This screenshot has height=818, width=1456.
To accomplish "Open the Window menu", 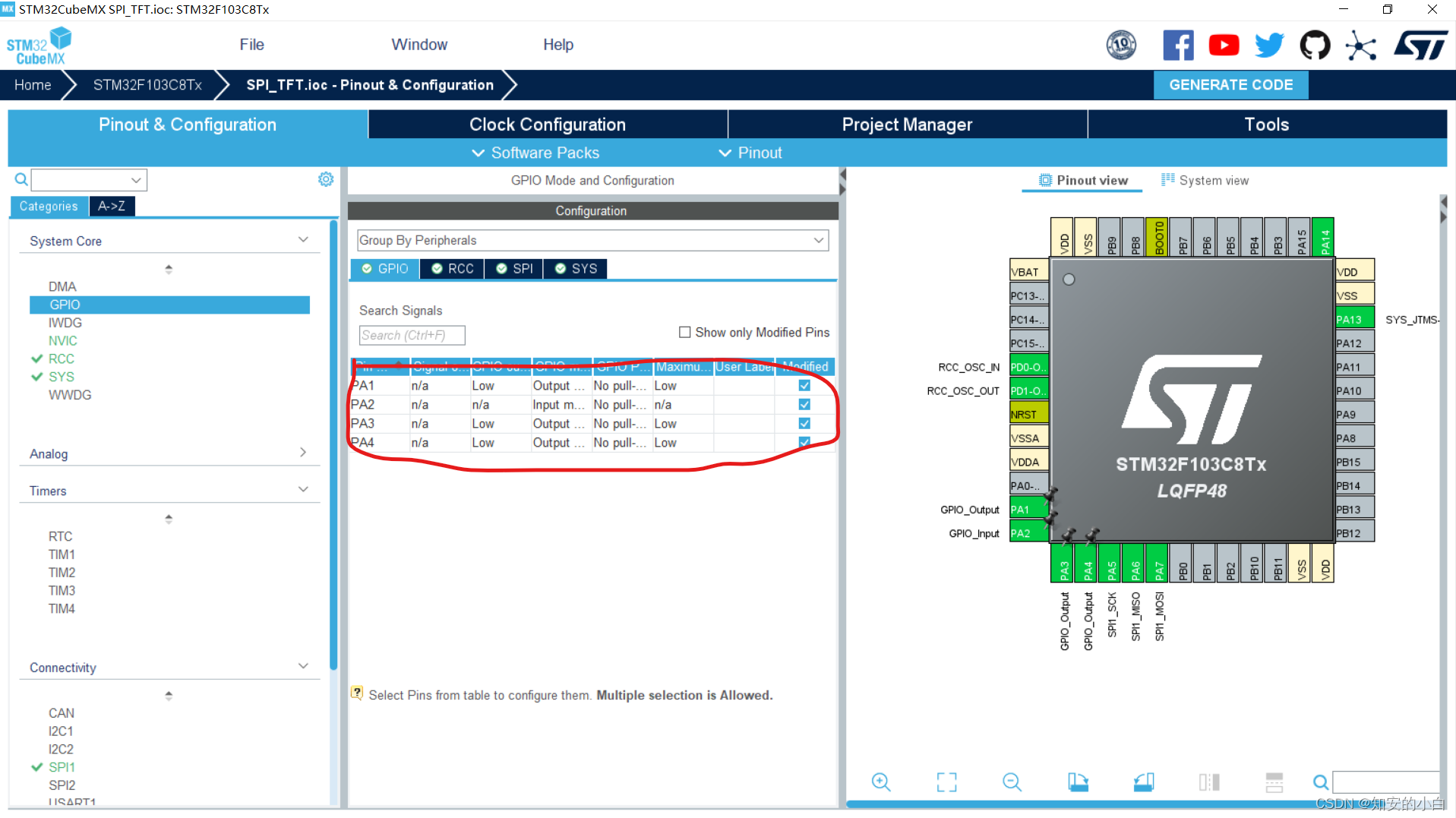I will (x=419, y=45).
